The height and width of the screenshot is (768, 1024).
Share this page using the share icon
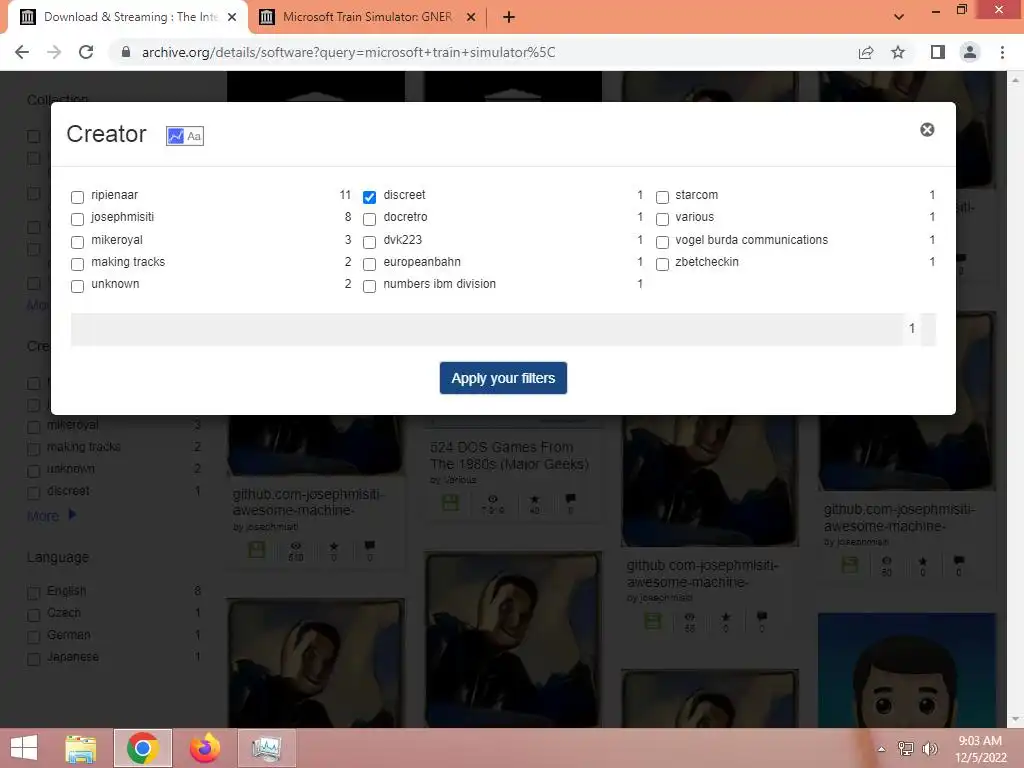coord(866,52)
